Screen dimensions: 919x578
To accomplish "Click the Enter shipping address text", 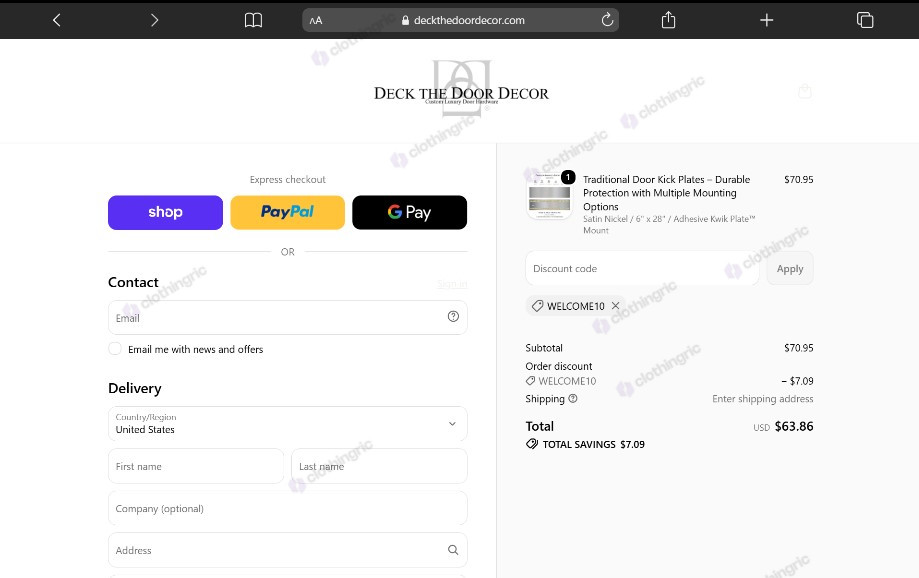I will pyautogui.click(x=763, y=399).
